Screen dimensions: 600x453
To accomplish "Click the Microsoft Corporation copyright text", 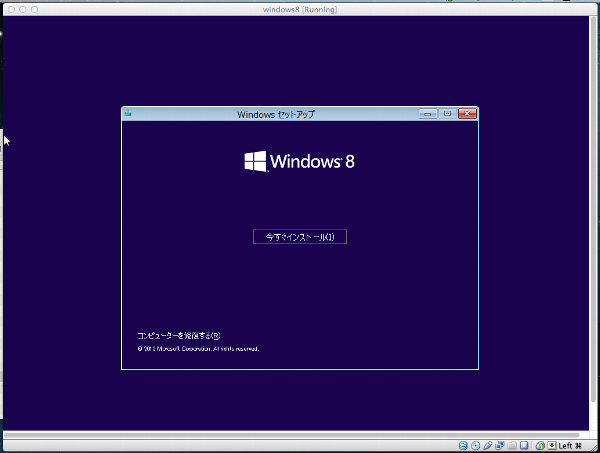I will (x=198, y=349).
